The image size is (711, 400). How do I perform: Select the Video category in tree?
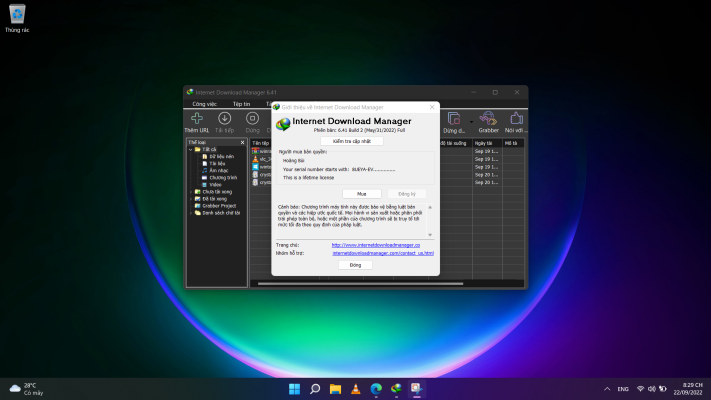[217, 184]
